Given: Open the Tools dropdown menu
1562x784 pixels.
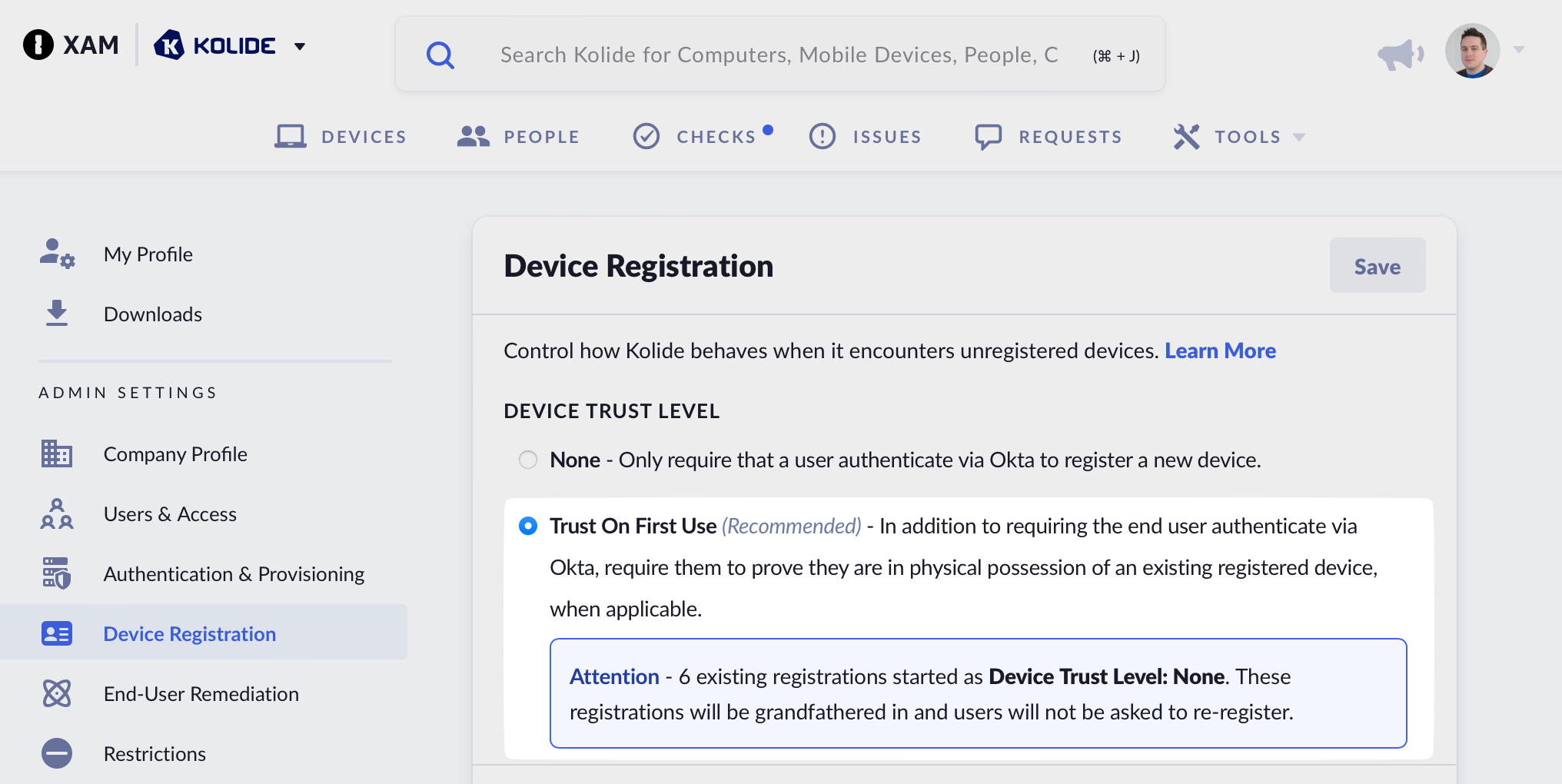Looking at the screenshot, I should pyautogui.click(x=1239, y=137).
